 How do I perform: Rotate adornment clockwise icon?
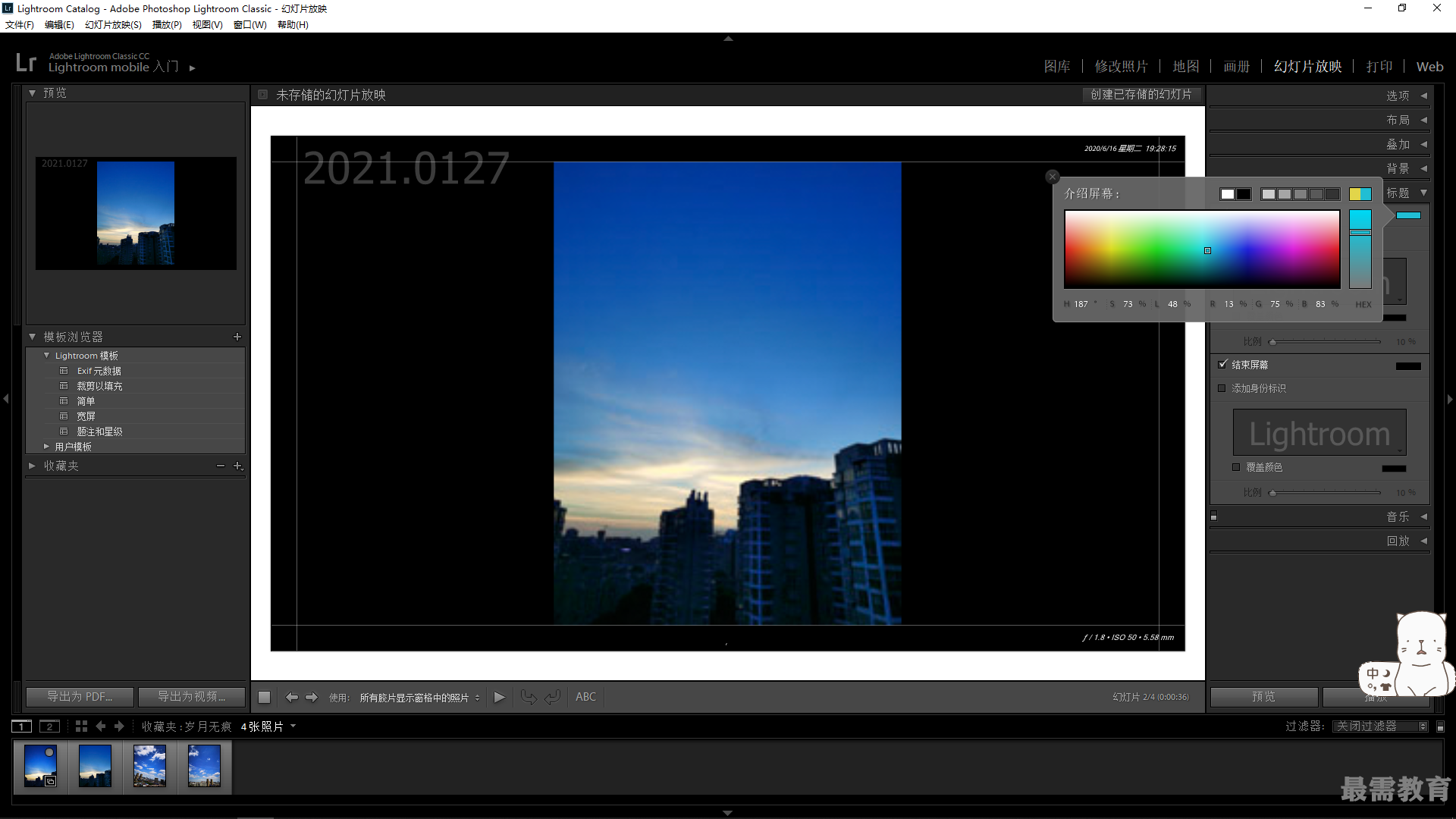[x=553, y=697]
